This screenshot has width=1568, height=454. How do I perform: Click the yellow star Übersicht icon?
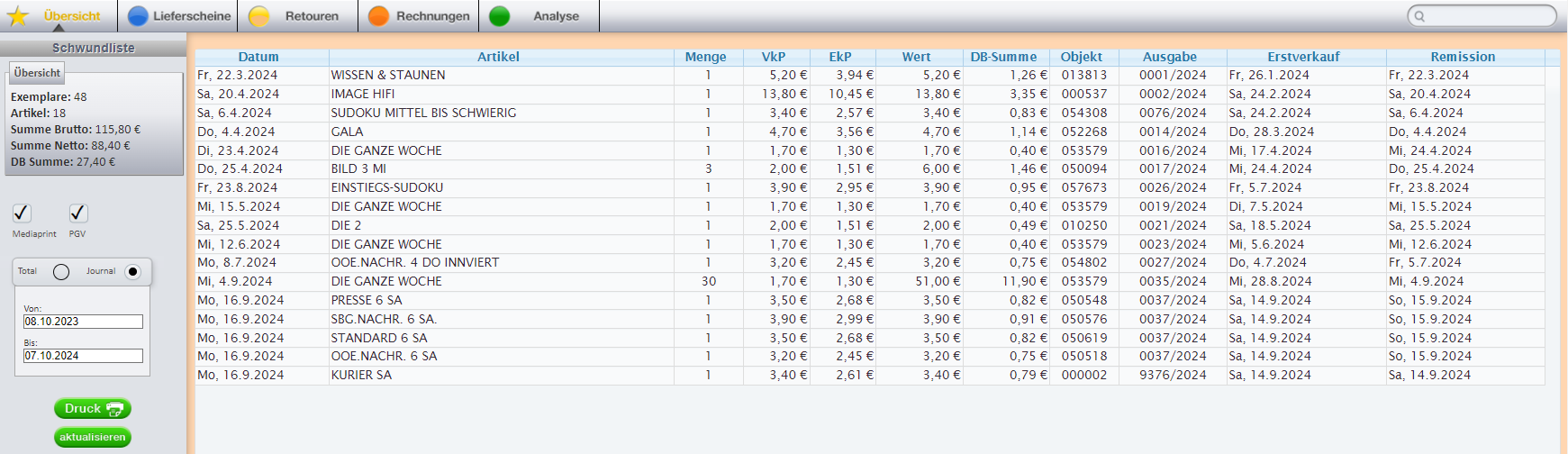coord(18,16)
